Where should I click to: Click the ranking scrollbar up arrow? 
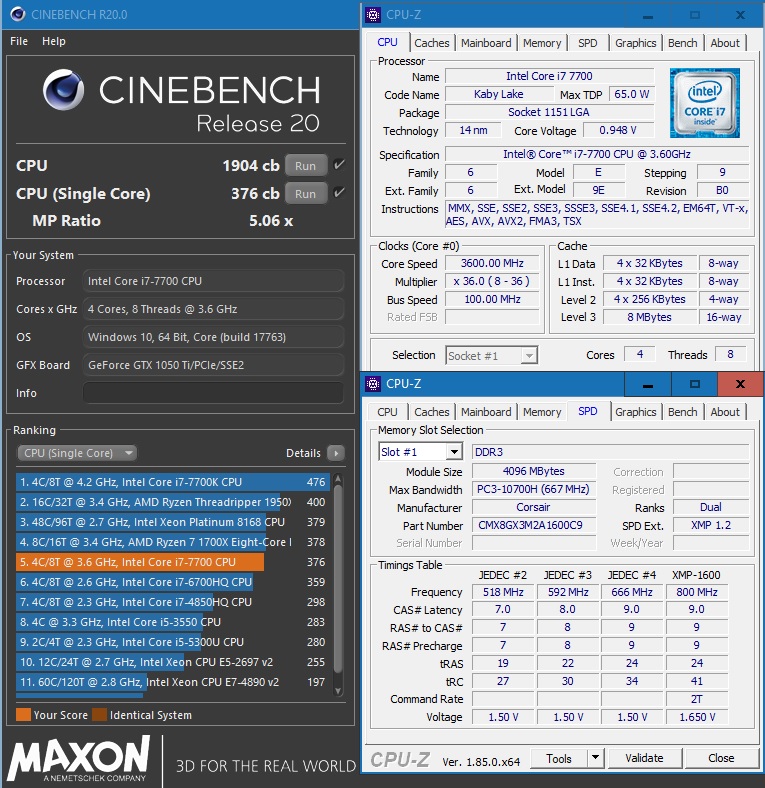coord(338,478)
